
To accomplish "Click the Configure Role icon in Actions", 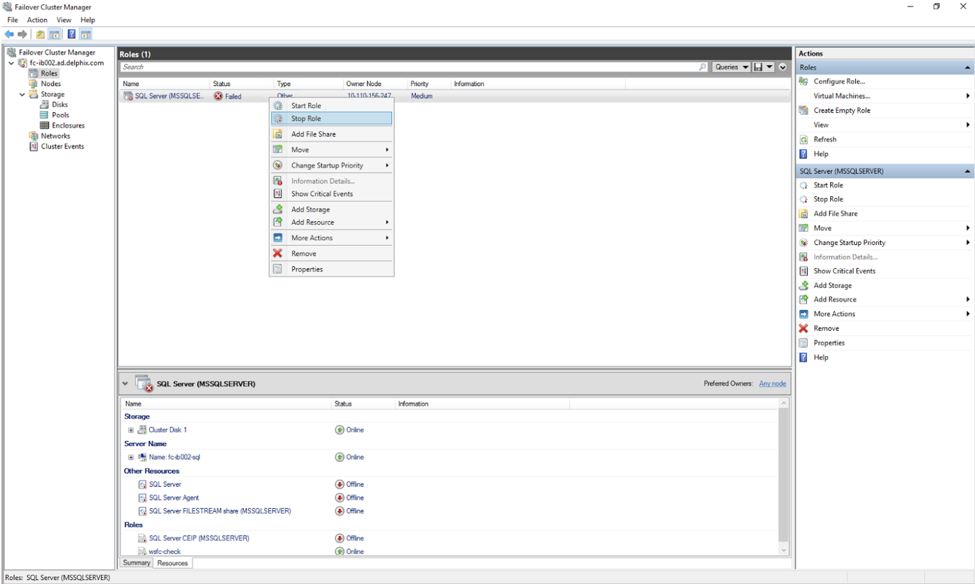I will pos(803,81).
